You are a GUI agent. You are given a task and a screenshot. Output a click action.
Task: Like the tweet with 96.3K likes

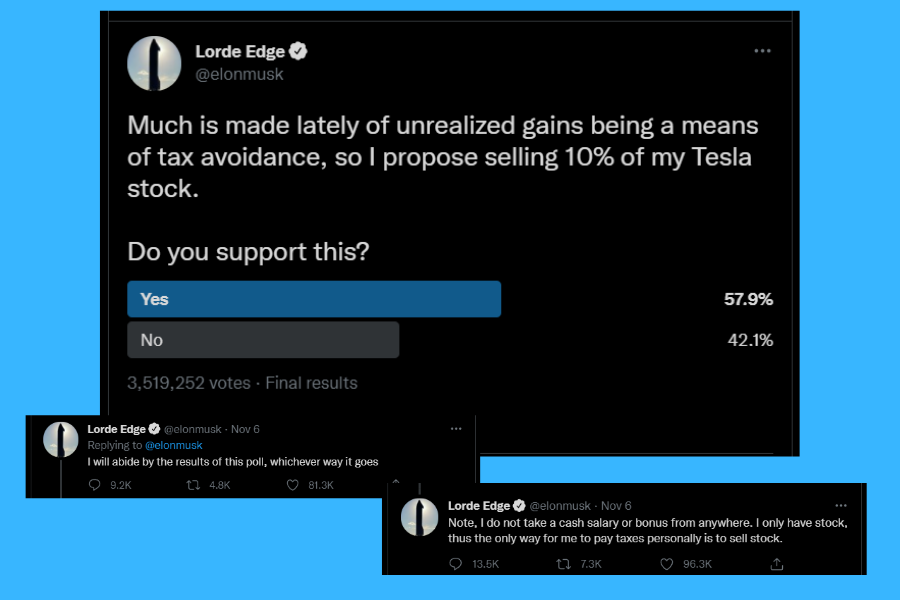667,564
